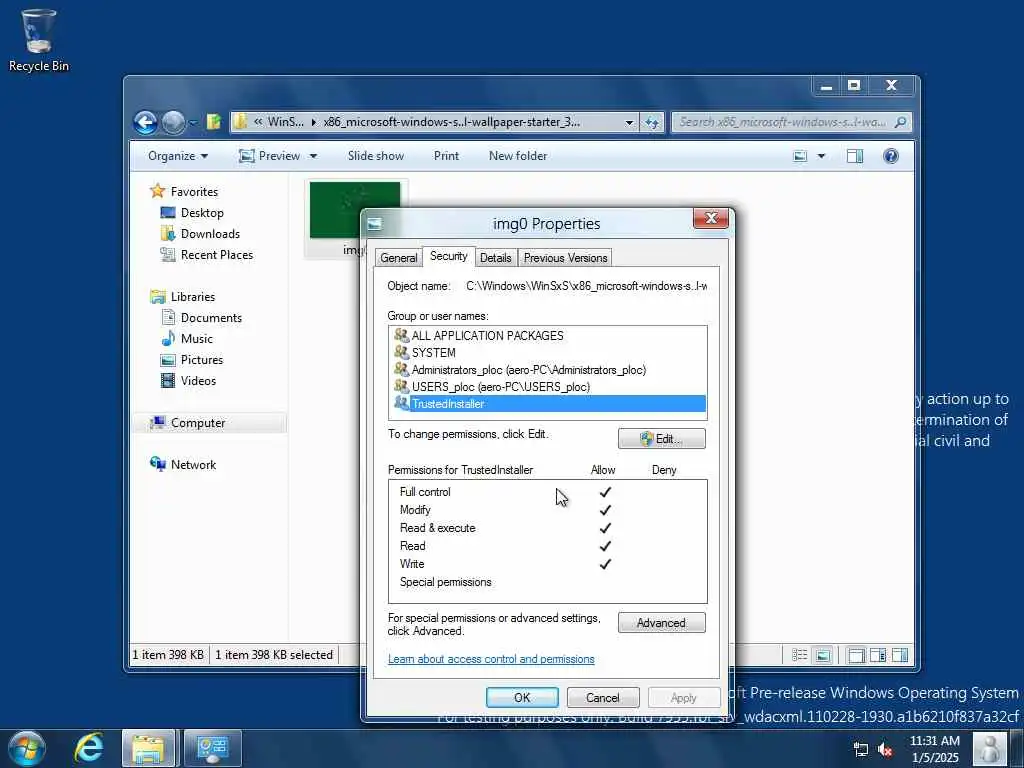Select ALL APPLICATION PACKAGES in the list

[487, 336]
